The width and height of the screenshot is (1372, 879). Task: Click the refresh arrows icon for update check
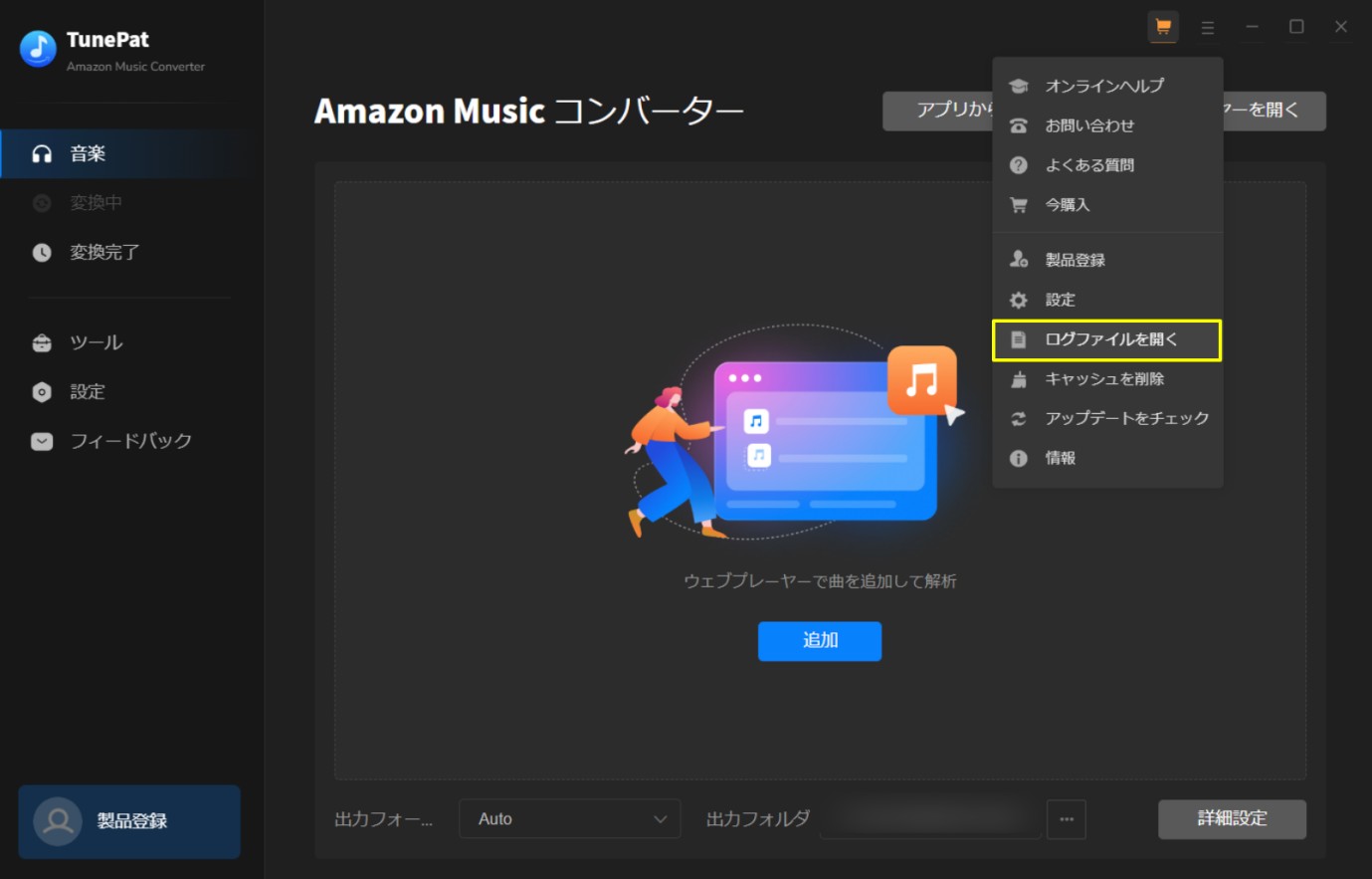click(1019, 419)
